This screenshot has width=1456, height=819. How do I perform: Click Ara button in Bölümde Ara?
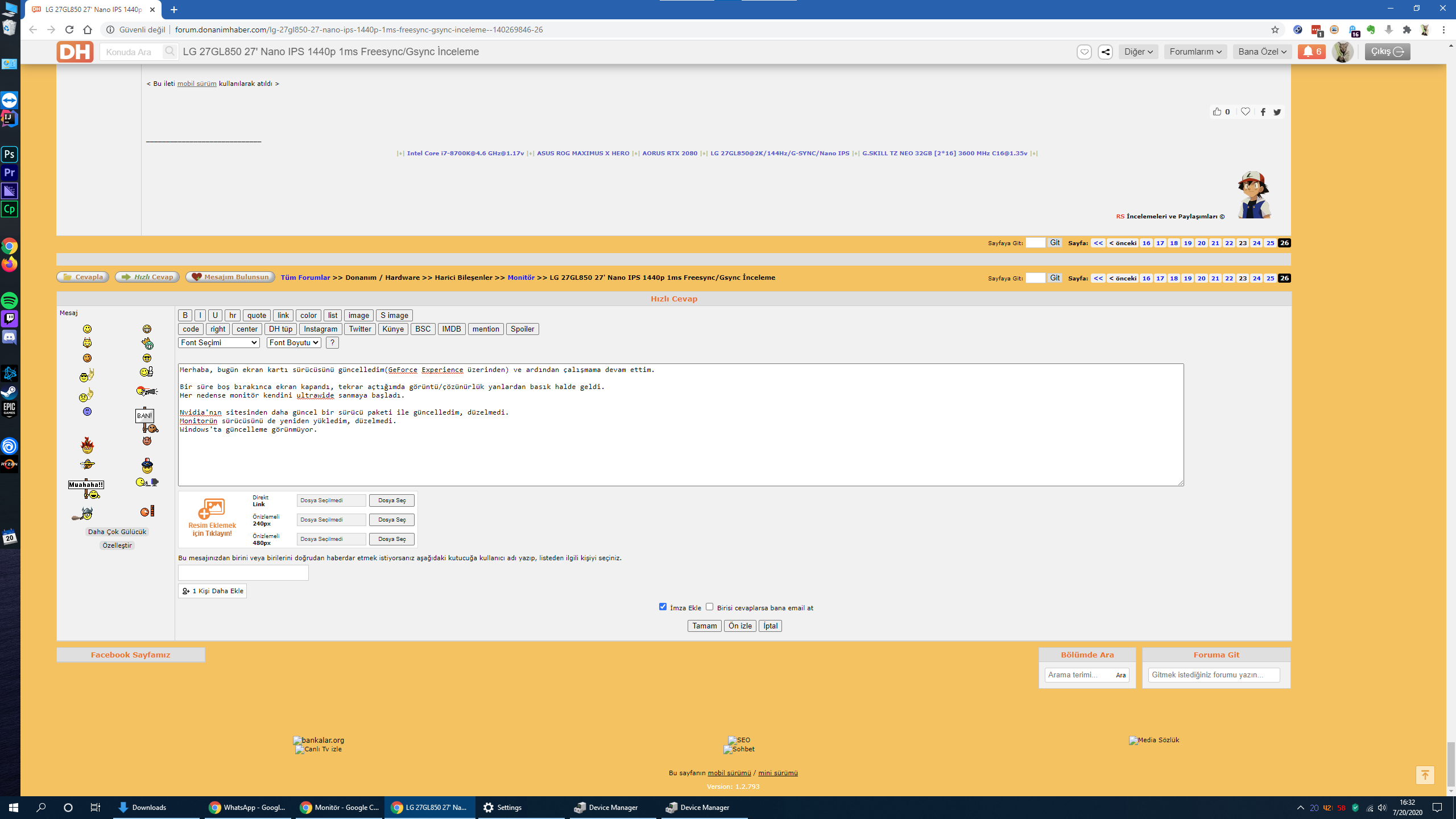(x=1120, y=675)
